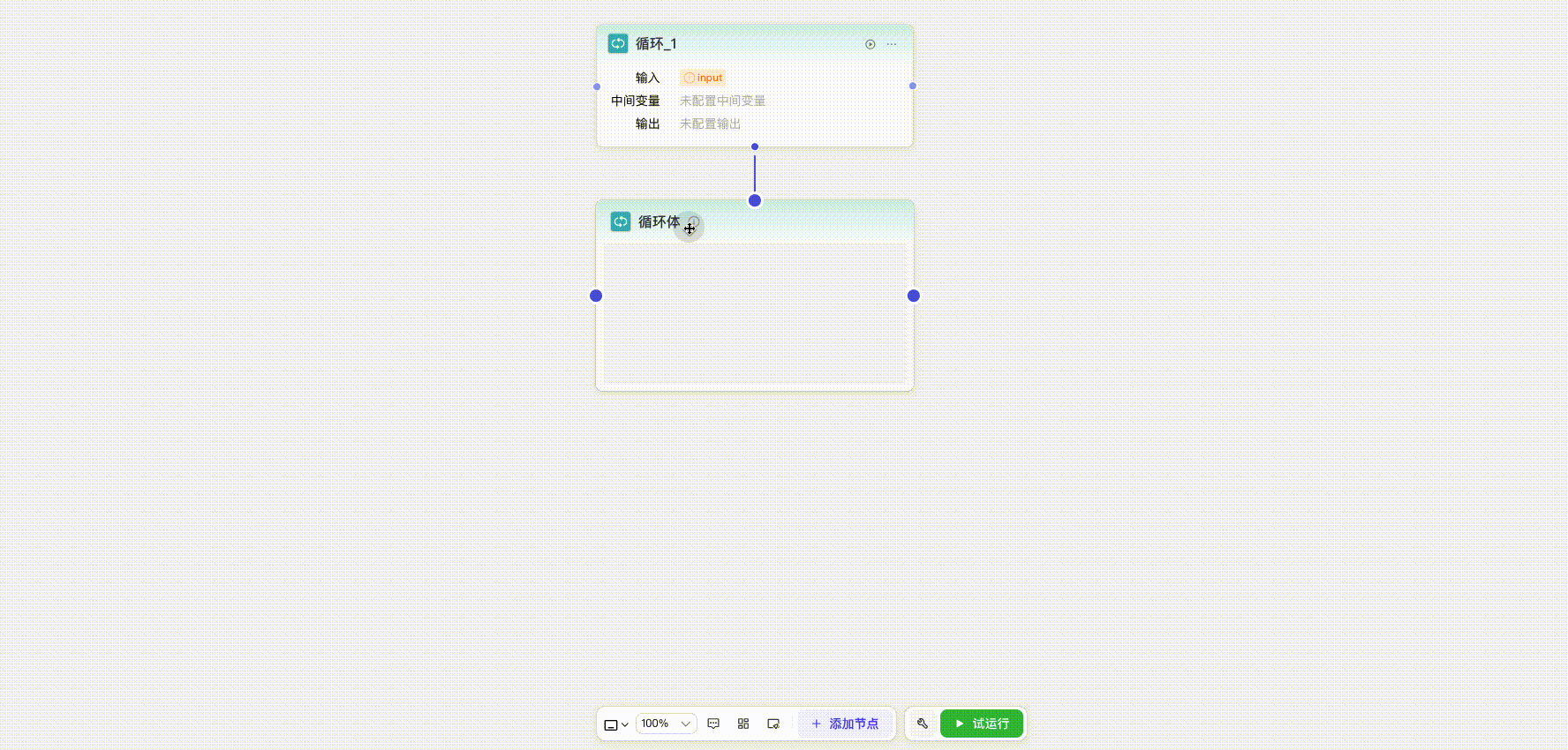Click the 未配置输出 placeholder text
The image size is (1568, 750).
710,124
